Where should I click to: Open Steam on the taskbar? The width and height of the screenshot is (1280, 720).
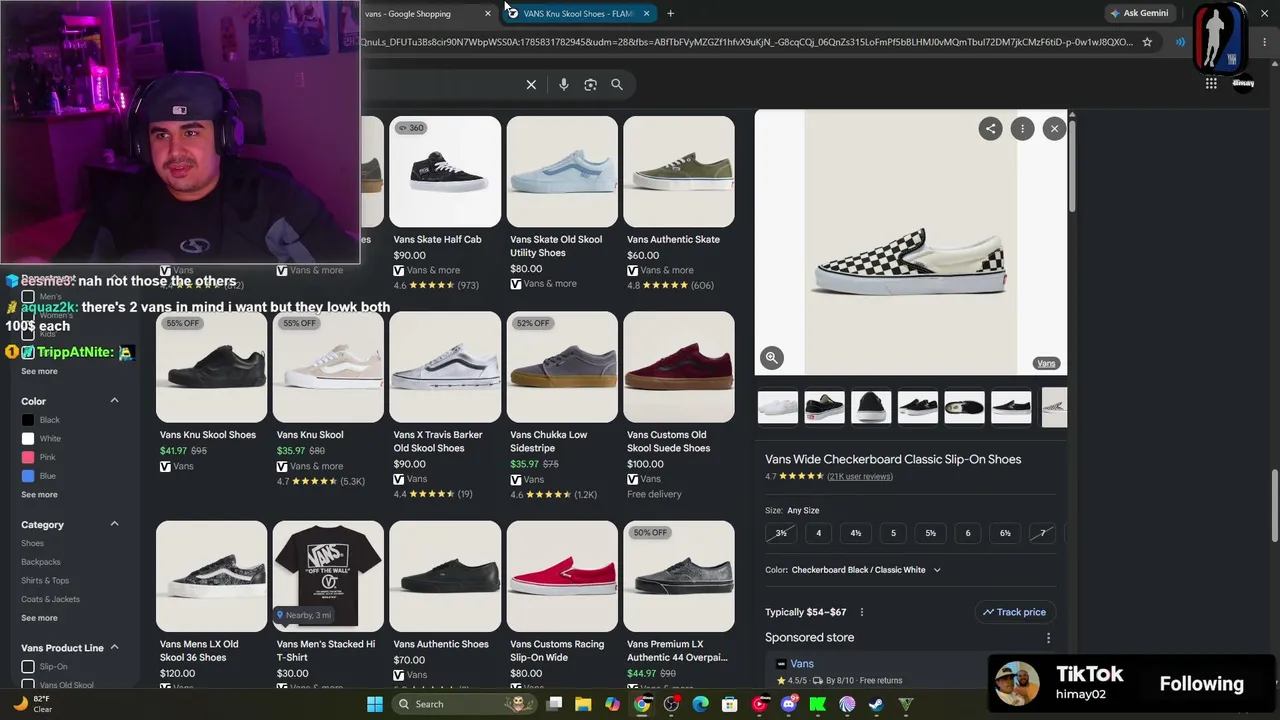876,704
